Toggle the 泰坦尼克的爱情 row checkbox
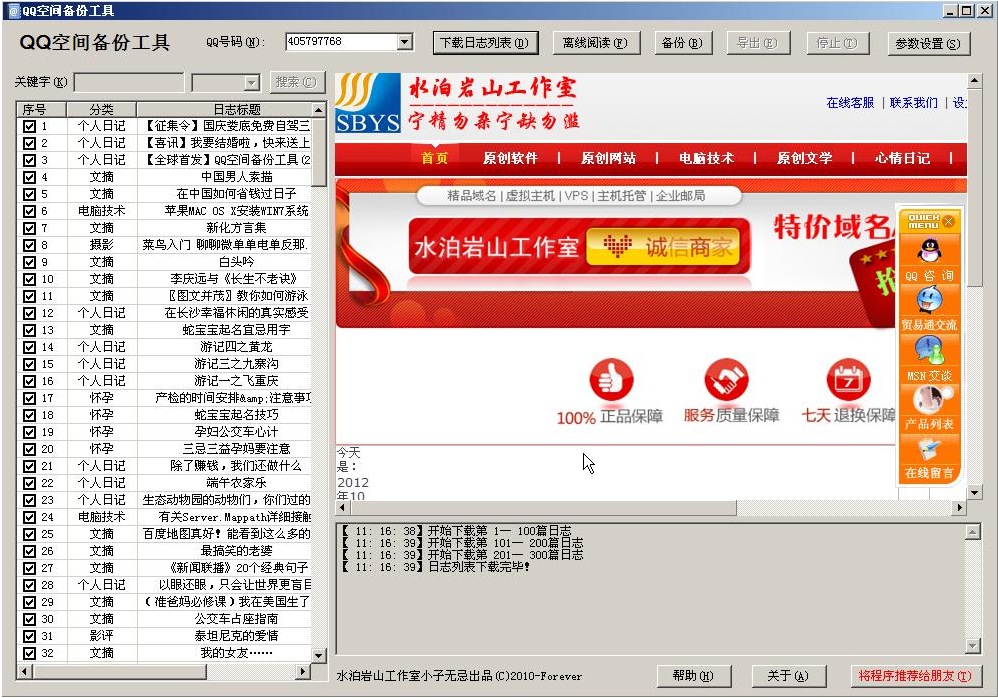Image resolution: width=998 pixels, height=698 pixels. tap(29, 636)
